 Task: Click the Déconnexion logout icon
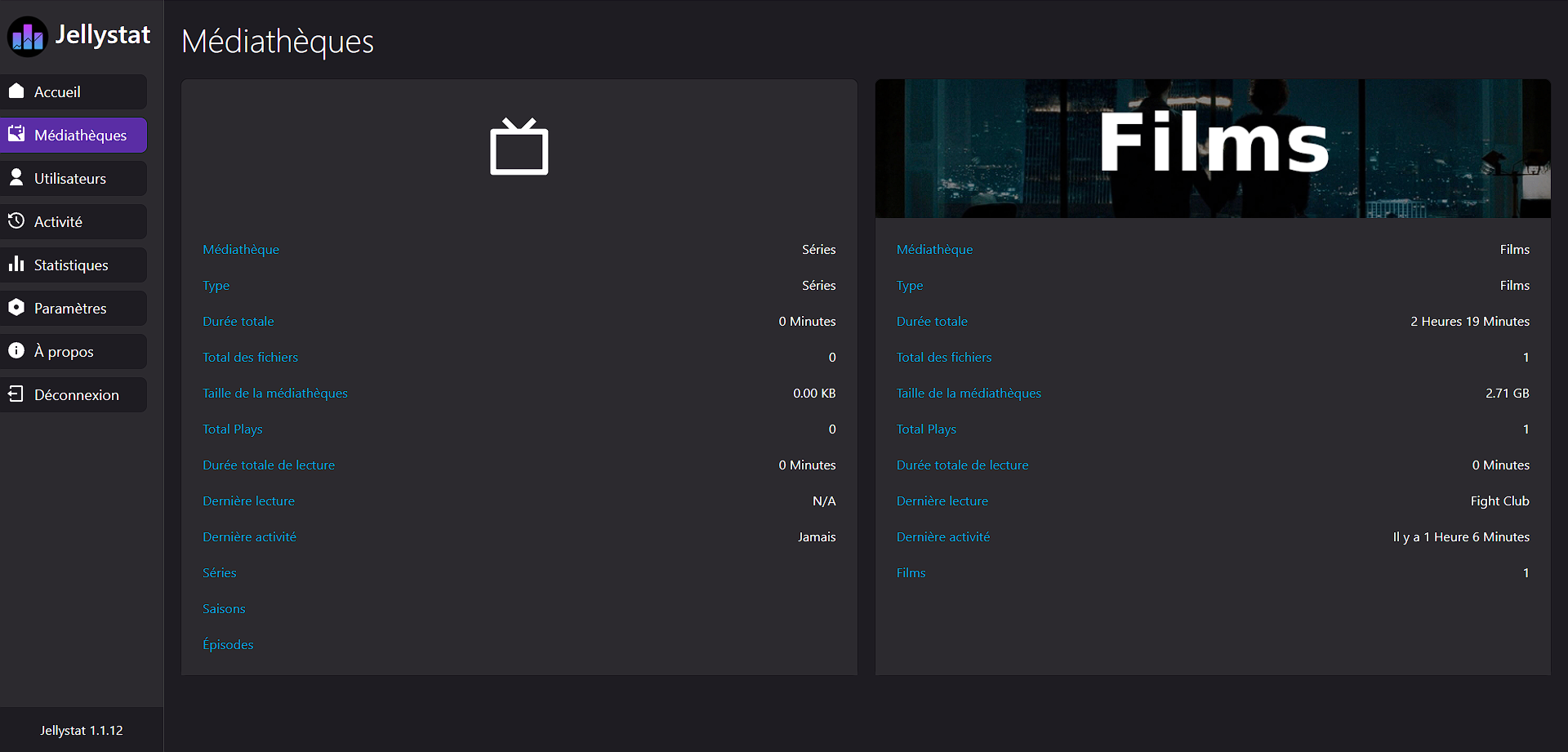tap(16, 394)
